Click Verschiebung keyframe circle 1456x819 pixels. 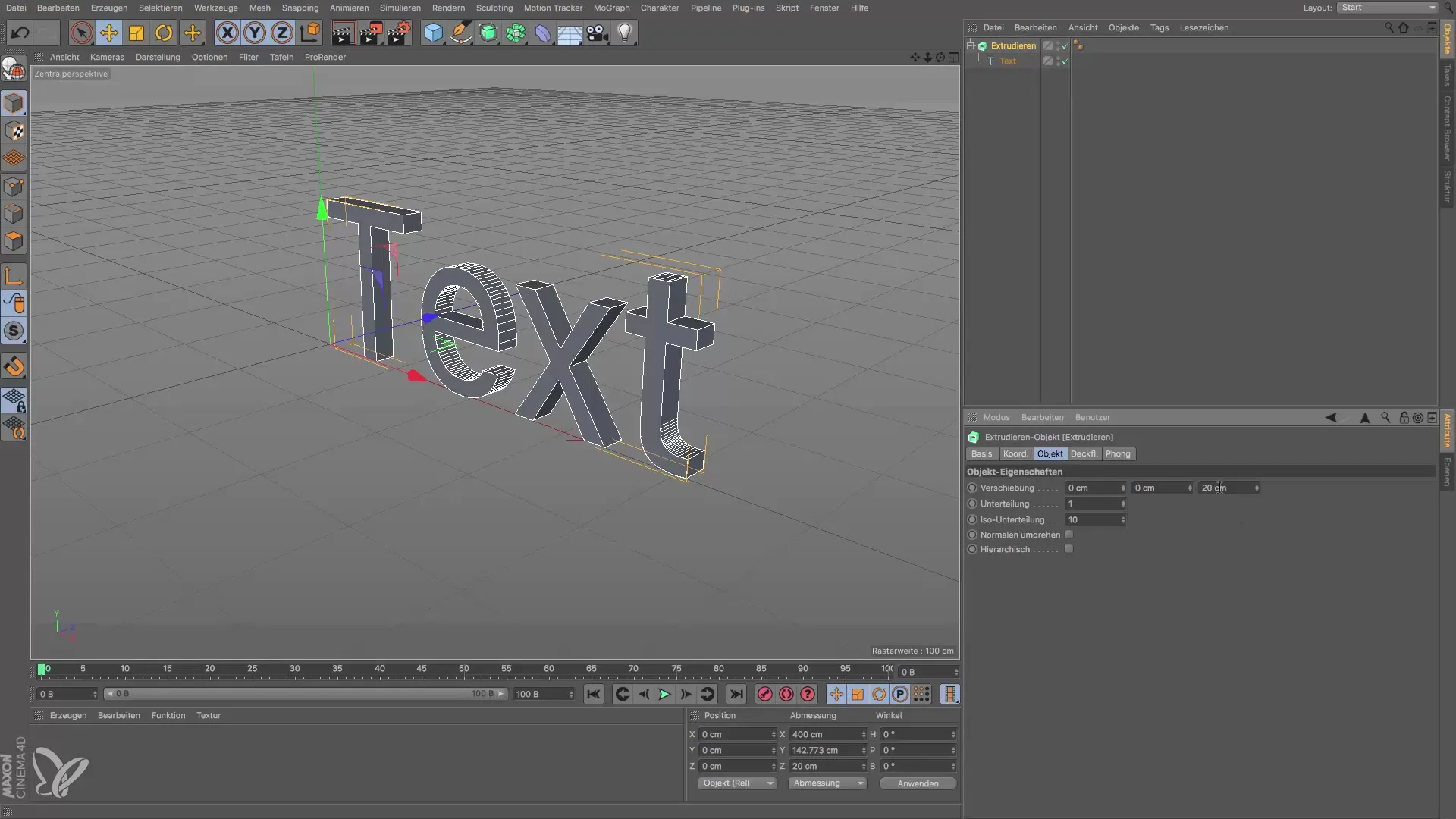[x=972, y=488]
